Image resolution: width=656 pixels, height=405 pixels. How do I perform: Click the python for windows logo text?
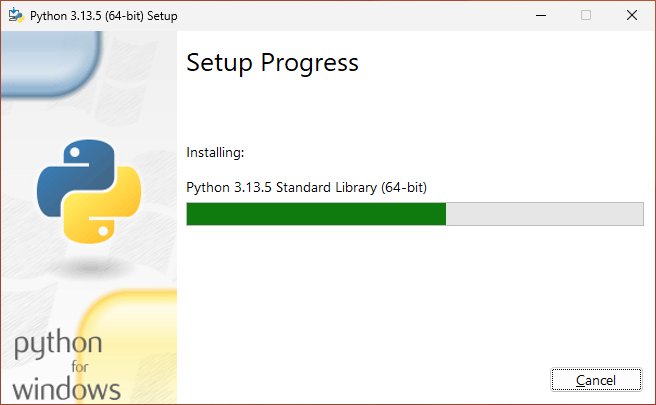66,365
